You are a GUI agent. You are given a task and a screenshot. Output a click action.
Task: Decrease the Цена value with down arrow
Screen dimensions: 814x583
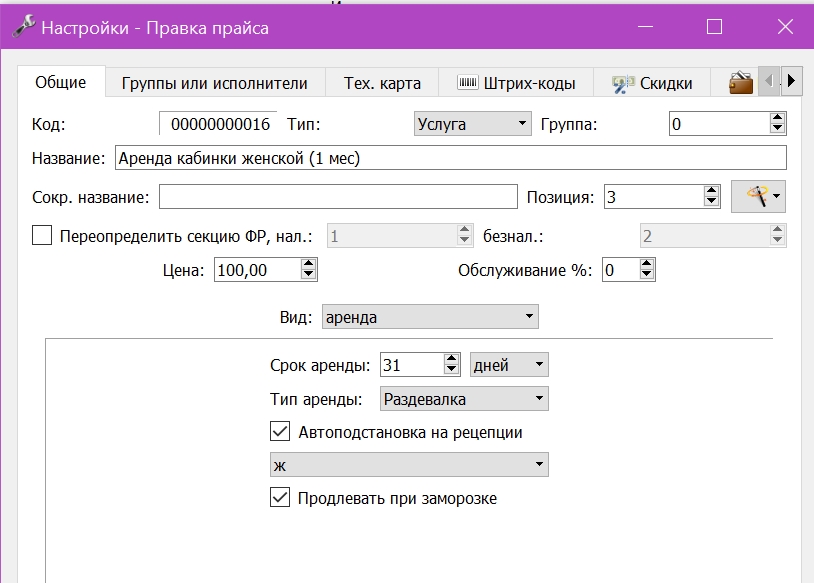[x=308, y=275]
